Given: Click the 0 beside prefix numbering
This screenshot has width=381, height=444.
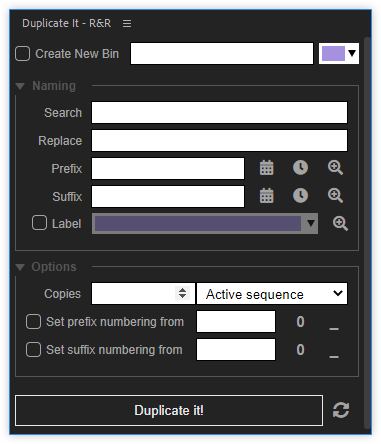Looking at the screenshot, I should 300,322.
